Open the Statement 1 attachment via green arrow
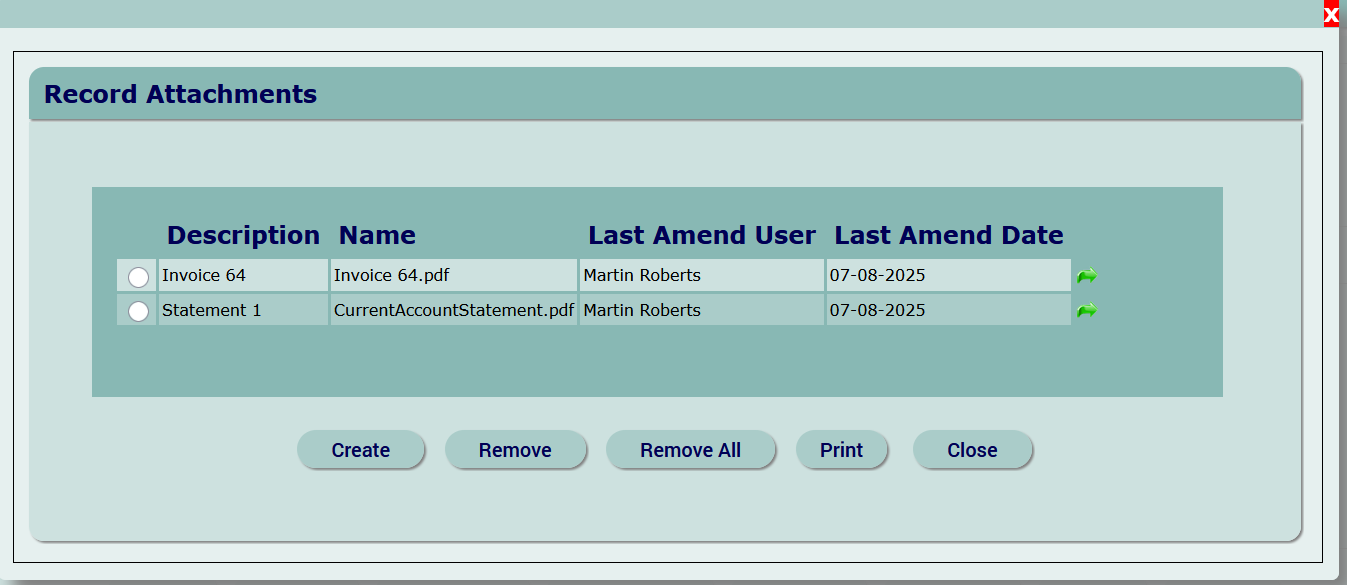Screen dimensions: 1347x585 point(1086,311)
